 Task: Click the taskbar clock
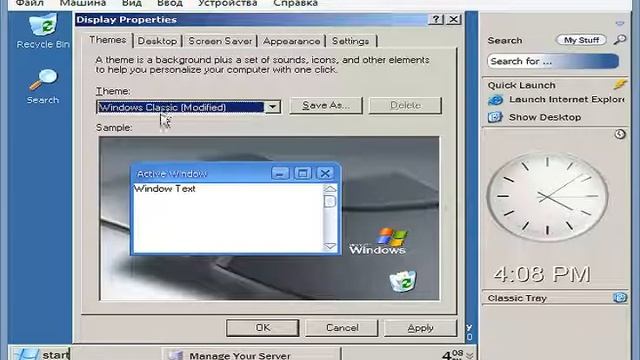453,354
